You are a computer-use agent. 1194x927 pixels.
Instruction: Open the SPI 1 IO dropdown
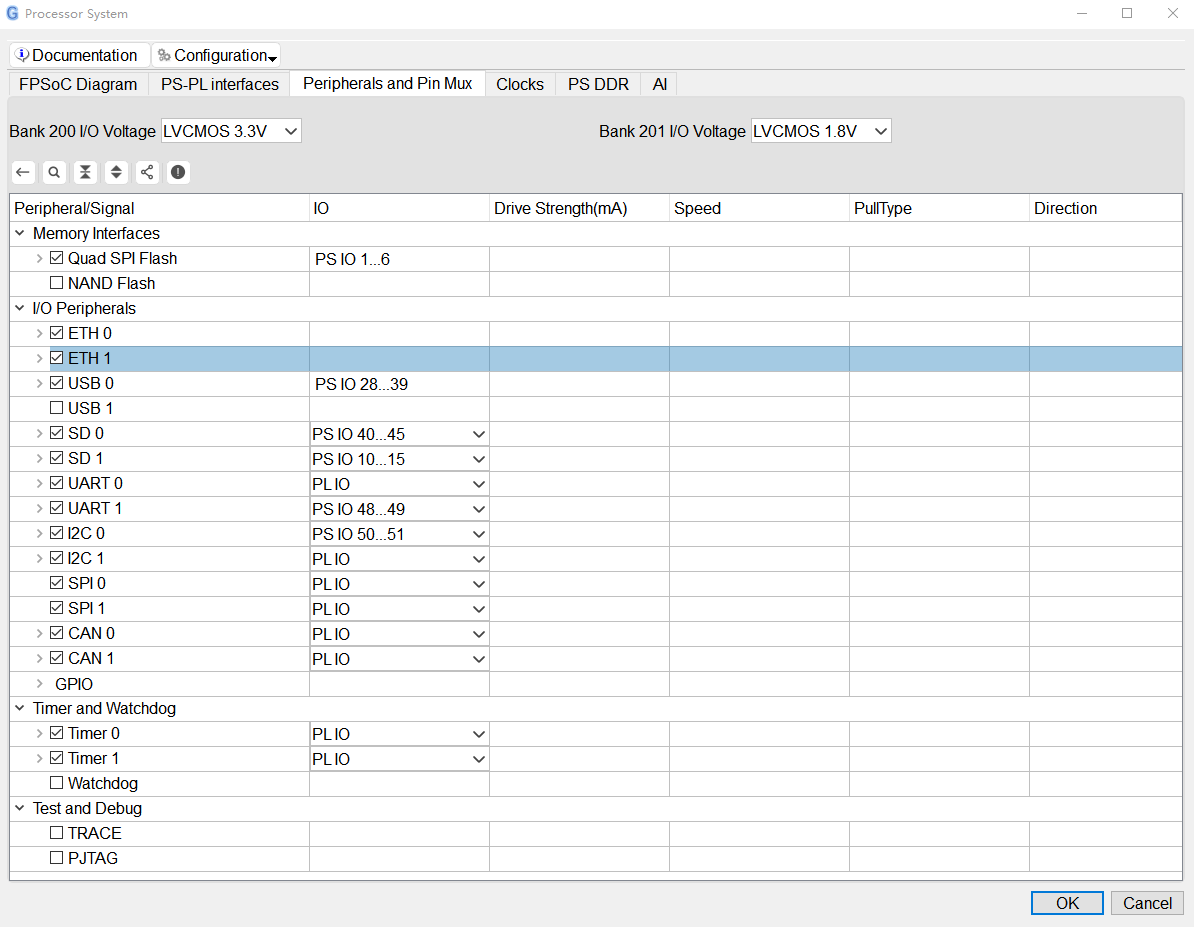399,609
